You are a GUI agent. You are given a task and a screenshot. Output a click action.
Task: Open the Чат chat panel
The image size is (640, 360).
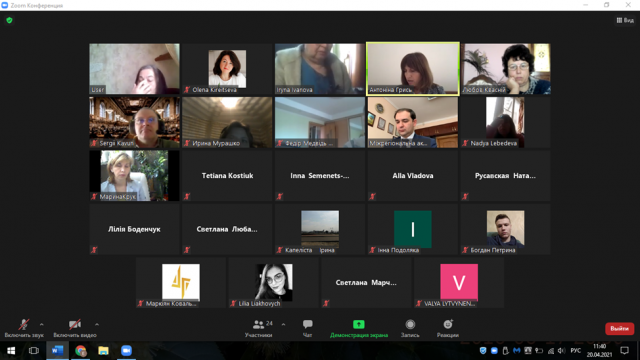click(307, 328)
